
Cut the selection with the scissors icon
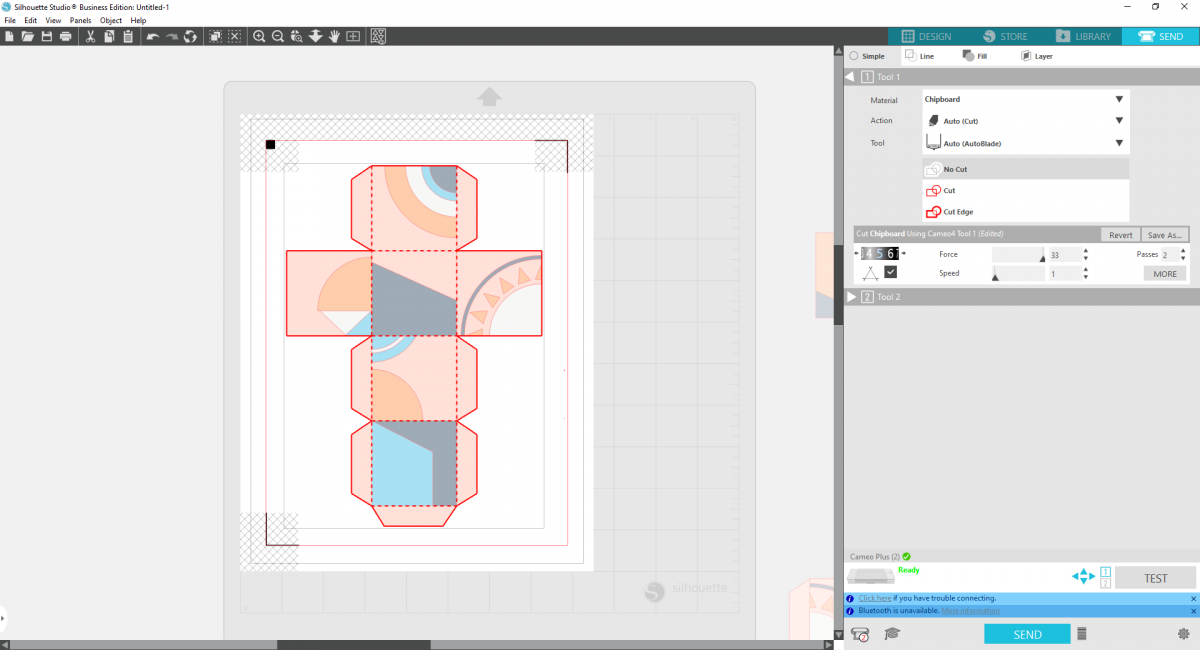point(90,36)
